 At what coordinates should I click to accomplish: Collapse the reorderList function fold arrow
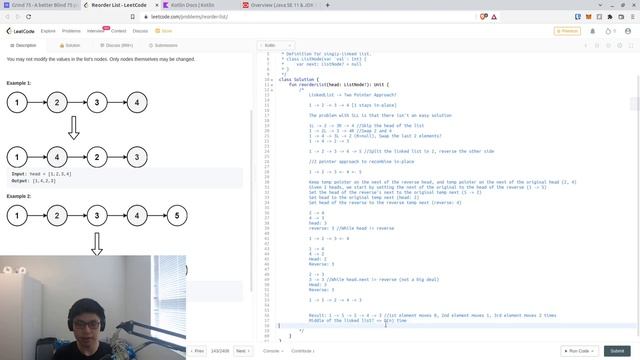272,85
